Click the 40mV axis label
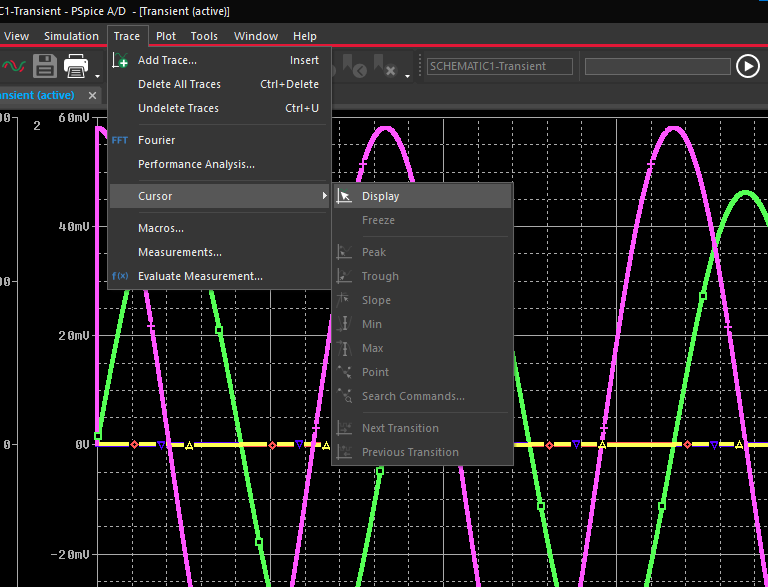 tap(73, 226)
